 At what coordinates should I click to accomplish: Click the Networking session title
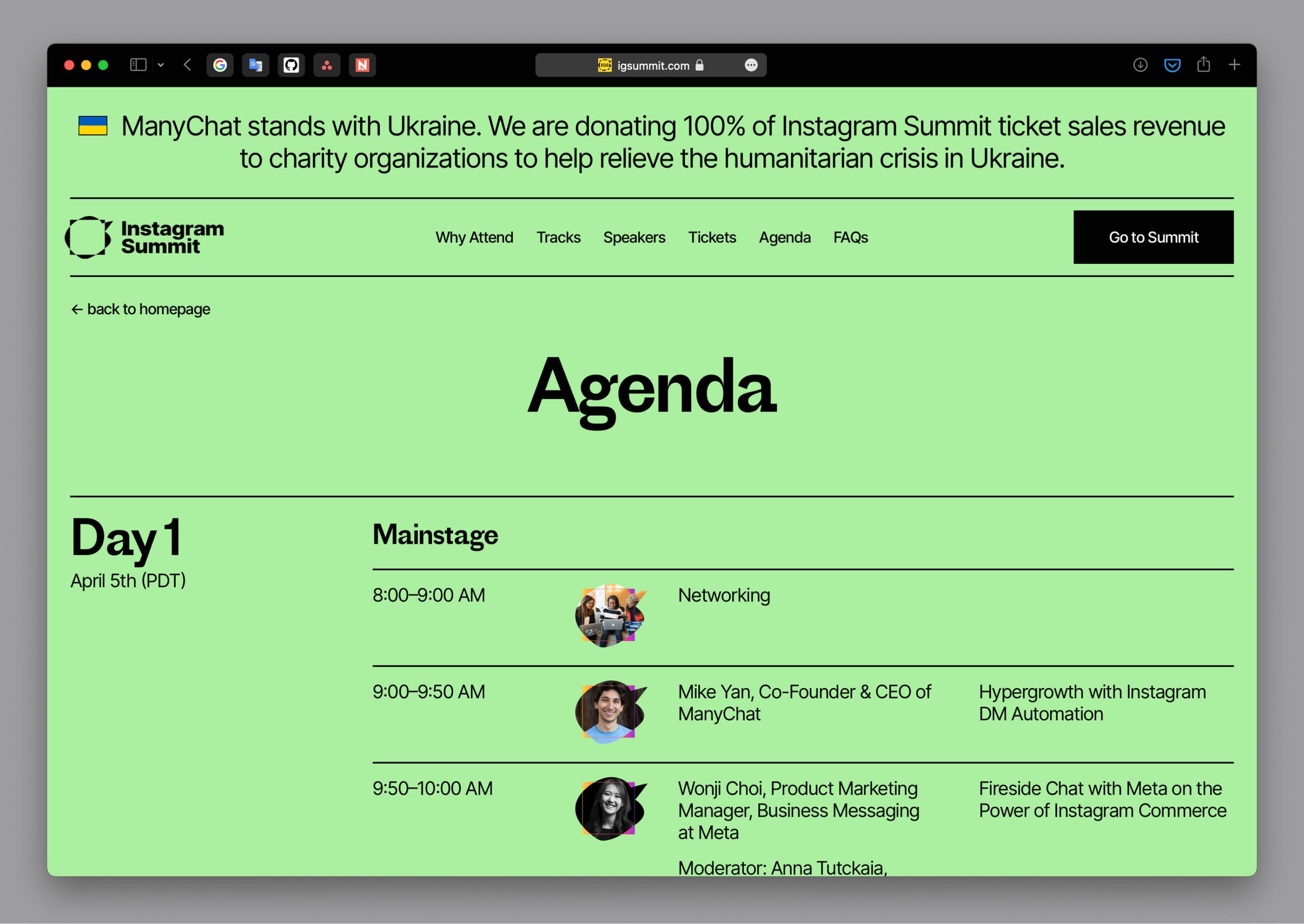click(724, 595)
